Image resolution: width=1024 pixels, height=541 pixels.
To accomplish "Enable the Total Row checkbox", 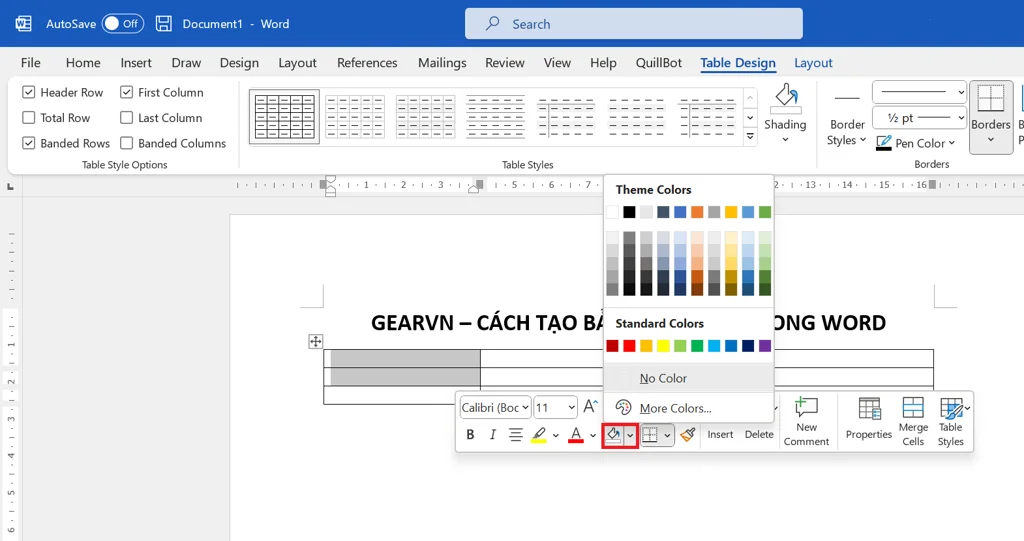I will pyautogui.click(x=29, y=118).
